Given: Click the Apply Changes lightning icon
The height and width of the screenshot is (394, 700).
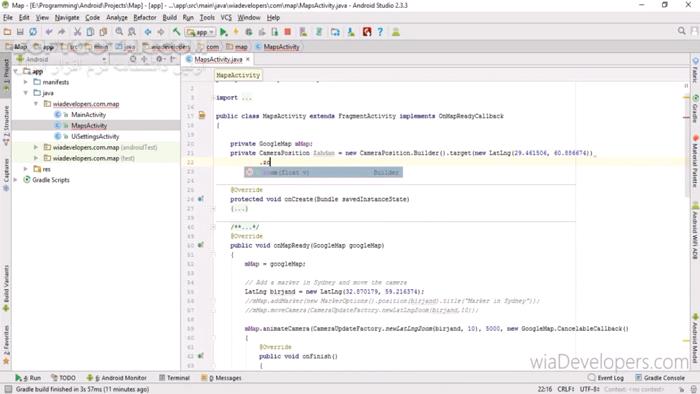Looking at the screenshot, I should pos(236,32).
